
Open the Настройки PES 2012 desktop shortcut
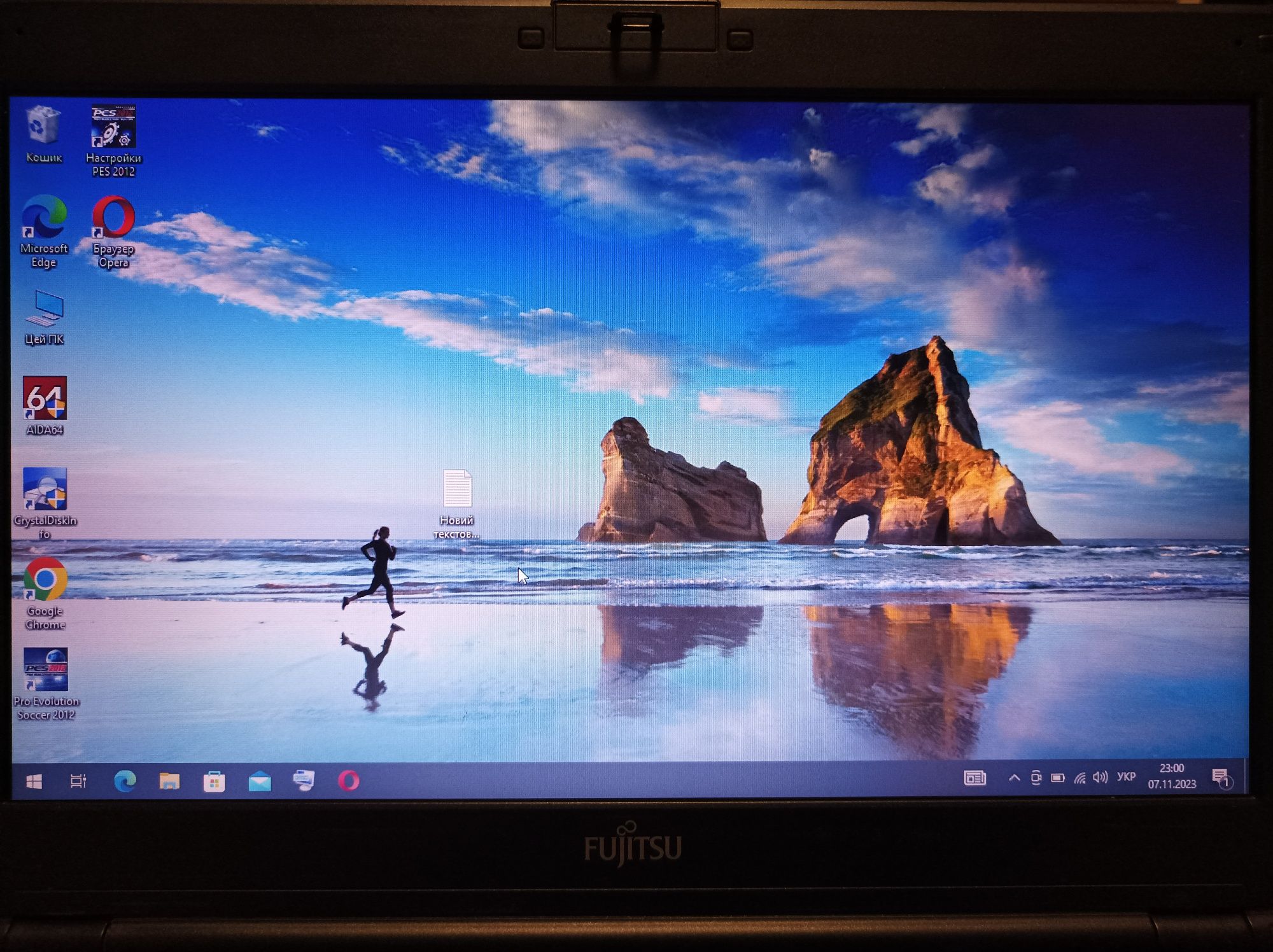coord(113,141)
